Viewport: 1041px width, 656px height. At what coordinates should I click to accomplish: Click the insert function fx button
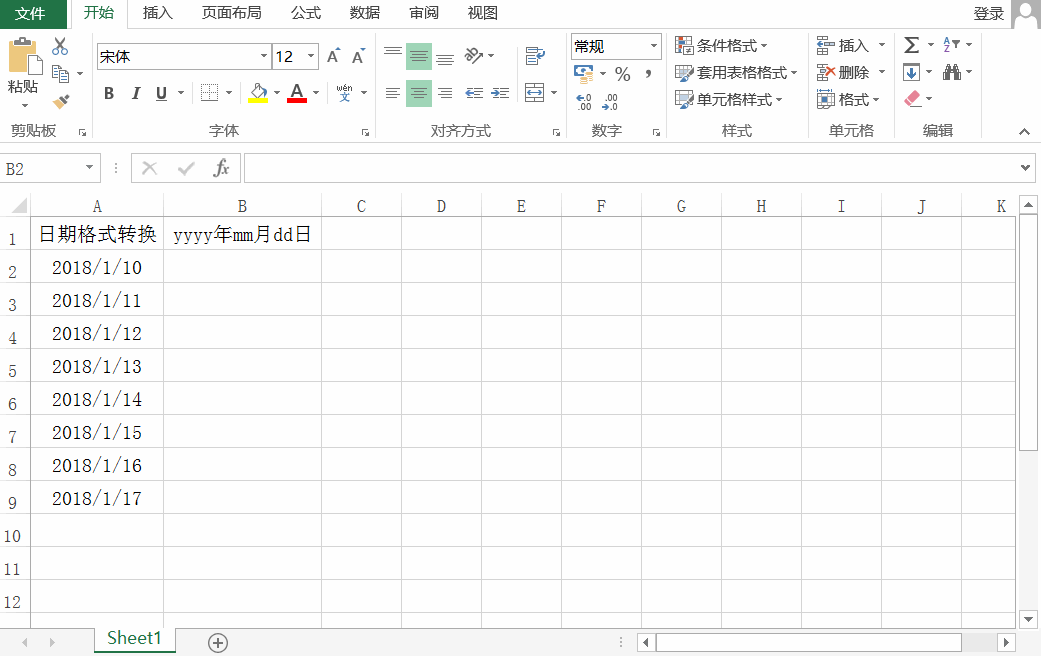pyautogui.click(x=221, y=168)
